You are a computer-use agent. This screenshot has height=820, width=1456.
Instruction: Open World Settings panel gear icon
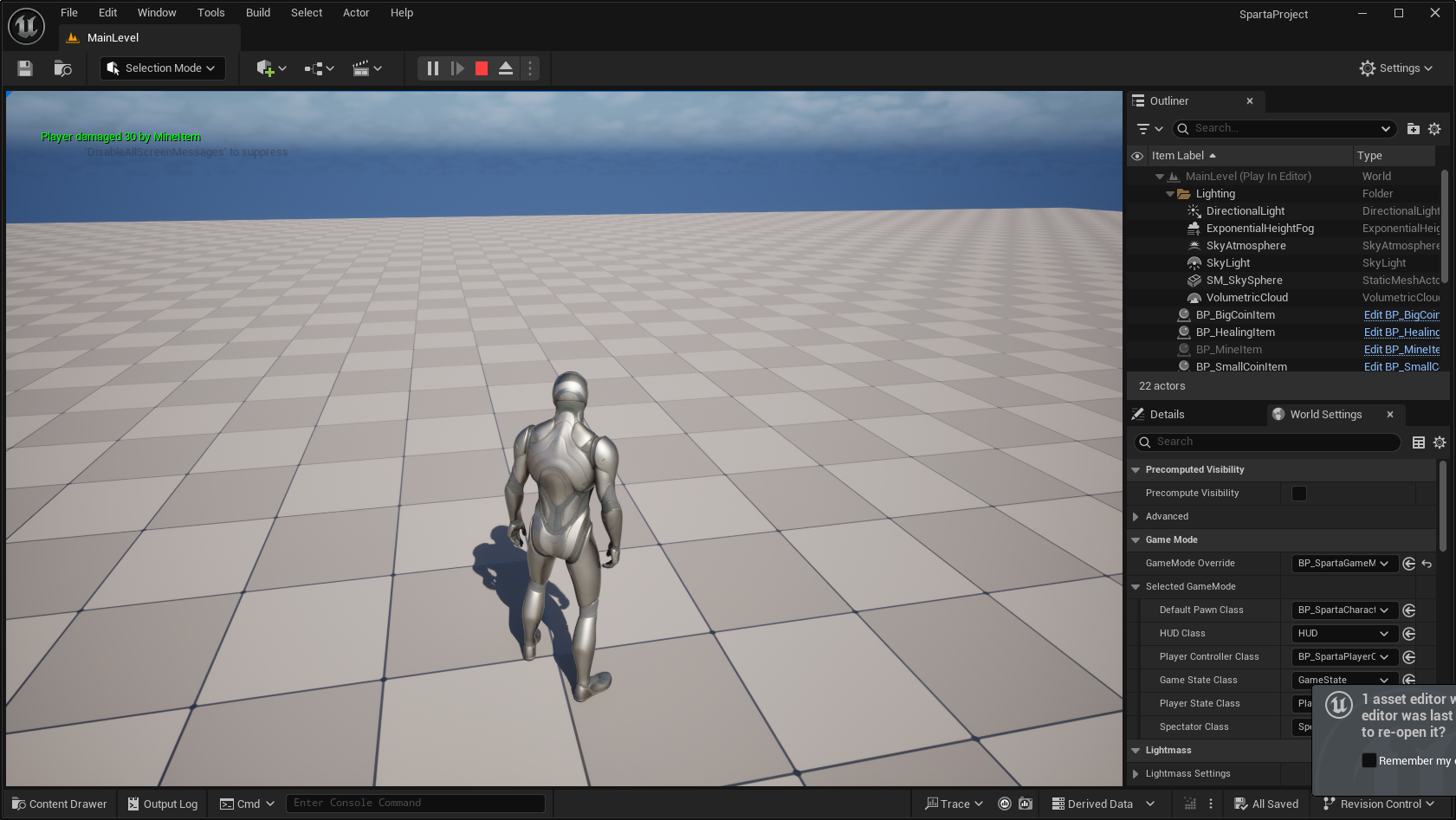(1440, 442)
